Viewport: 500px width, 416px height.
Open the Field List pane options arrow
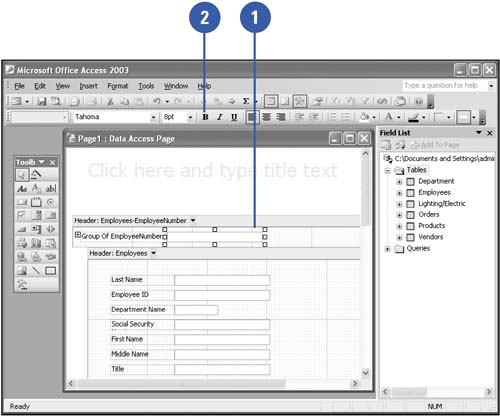pos(479,133)
